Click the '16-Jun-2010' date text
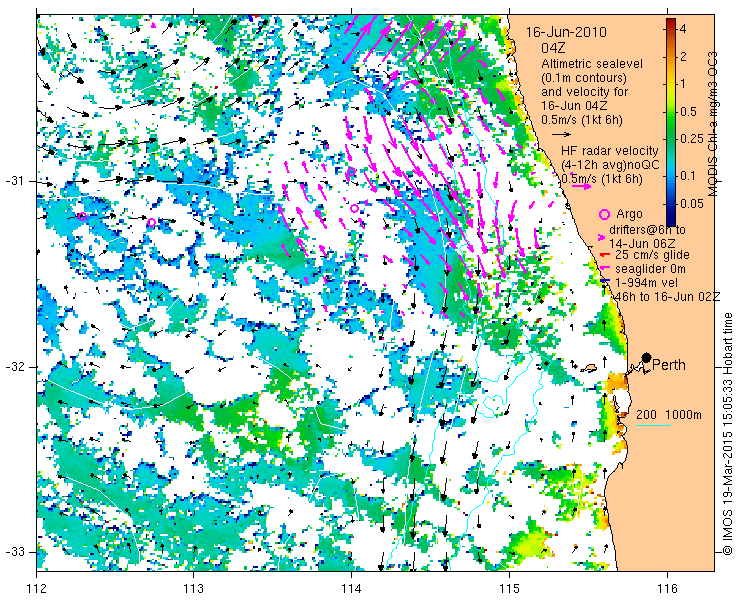The image size is (740, 600). coord(566,33)
